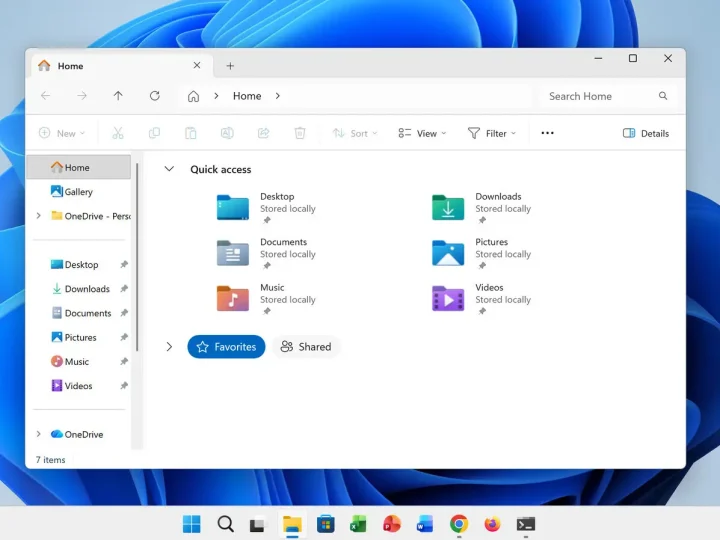
Task: Select Favorites pill
Action: 226,347
